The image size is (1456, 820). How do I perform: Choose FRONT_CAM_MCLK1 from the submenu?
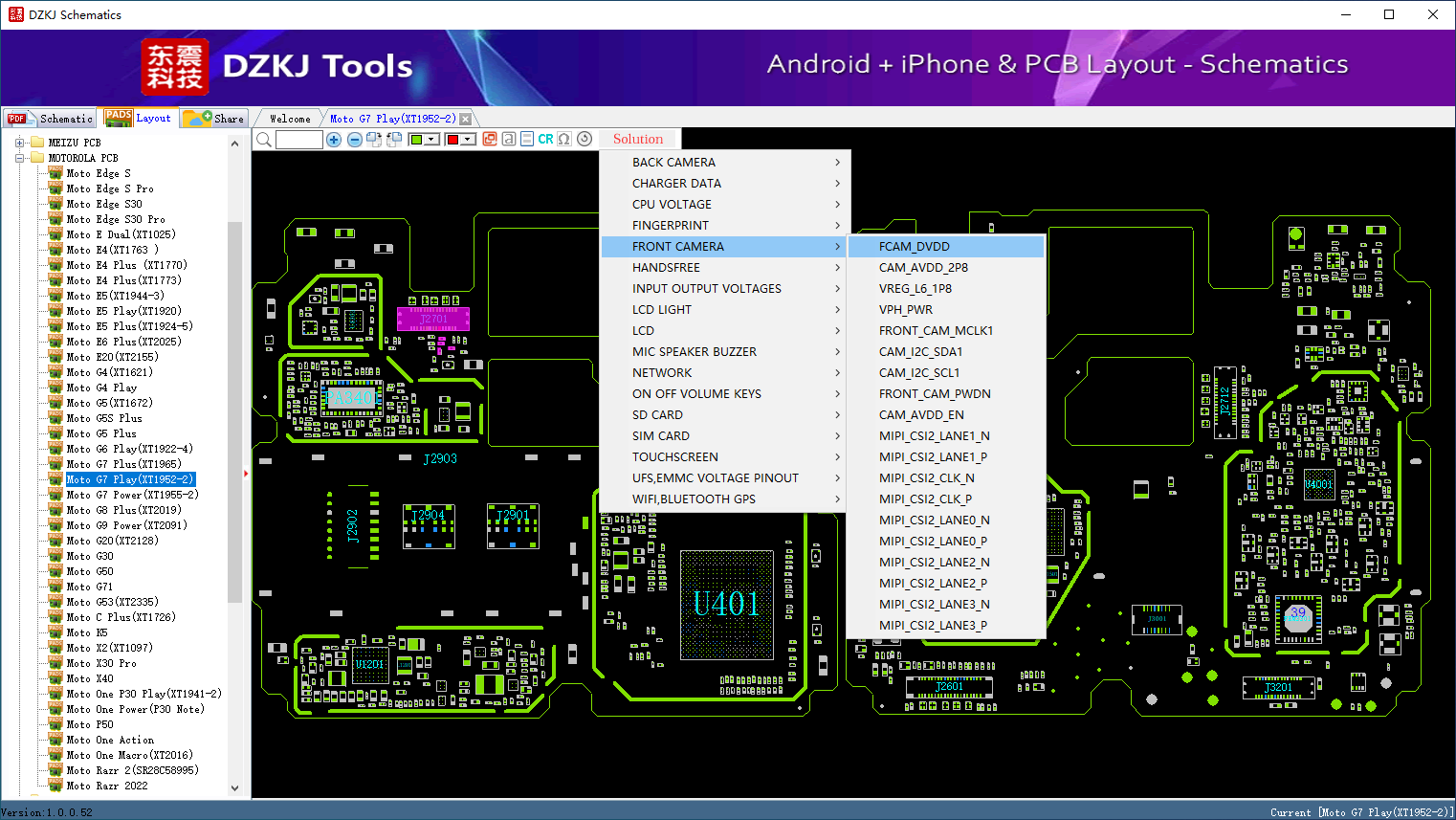tap(946, 331)
